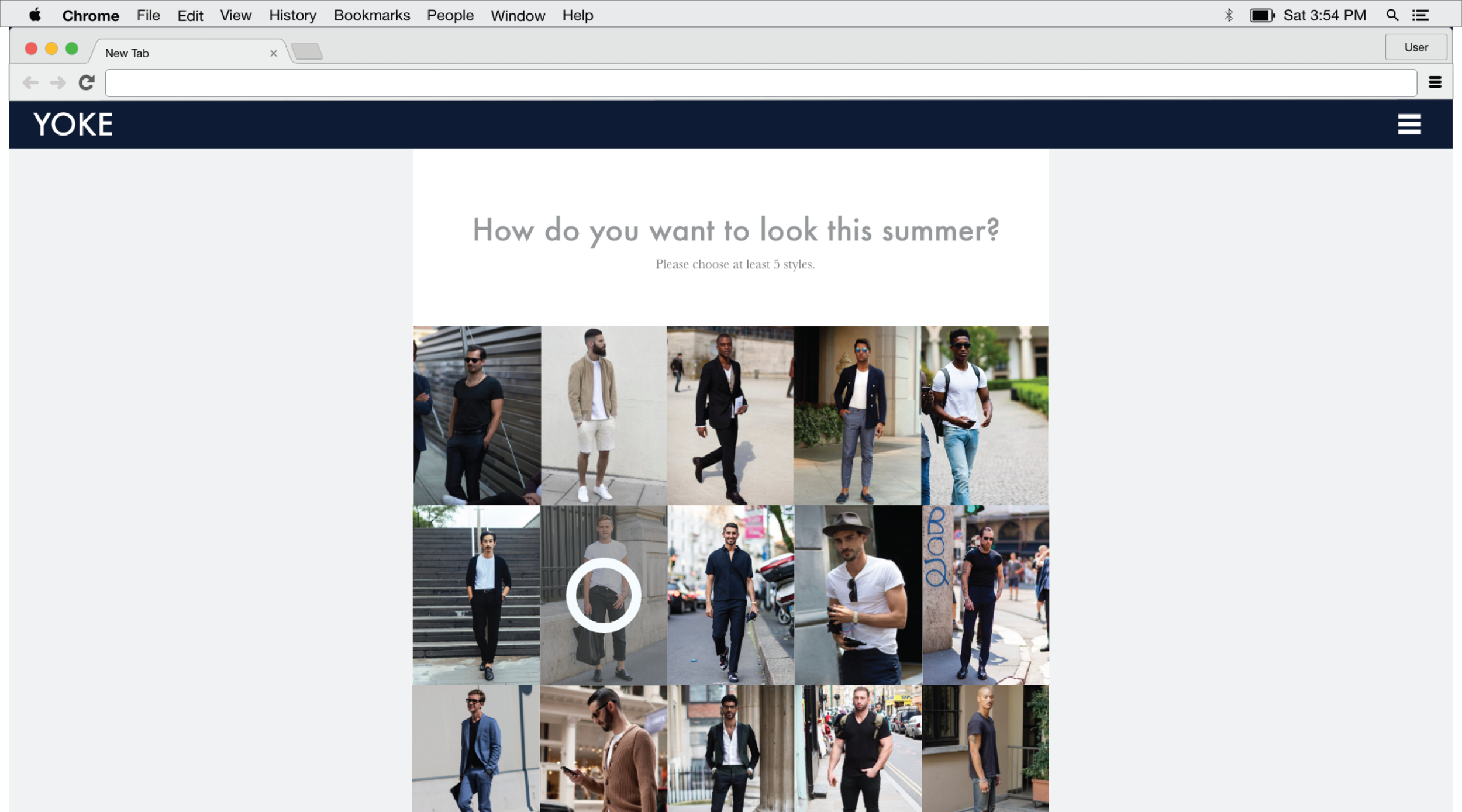1462x812 pixels.
Task: Select the fedora hat and white tee look
Action: click(x=858, y=595)
